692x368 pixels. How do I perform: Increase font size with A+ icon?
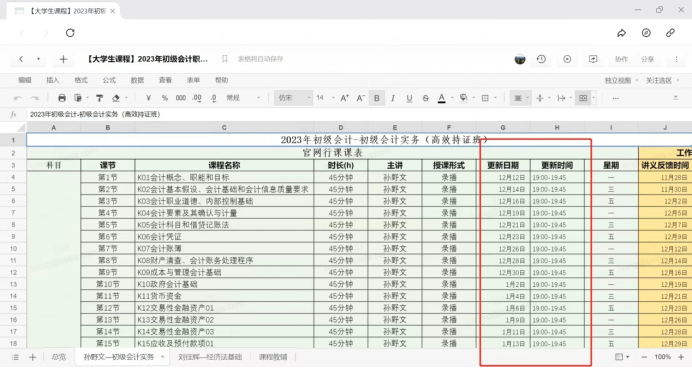345,98
